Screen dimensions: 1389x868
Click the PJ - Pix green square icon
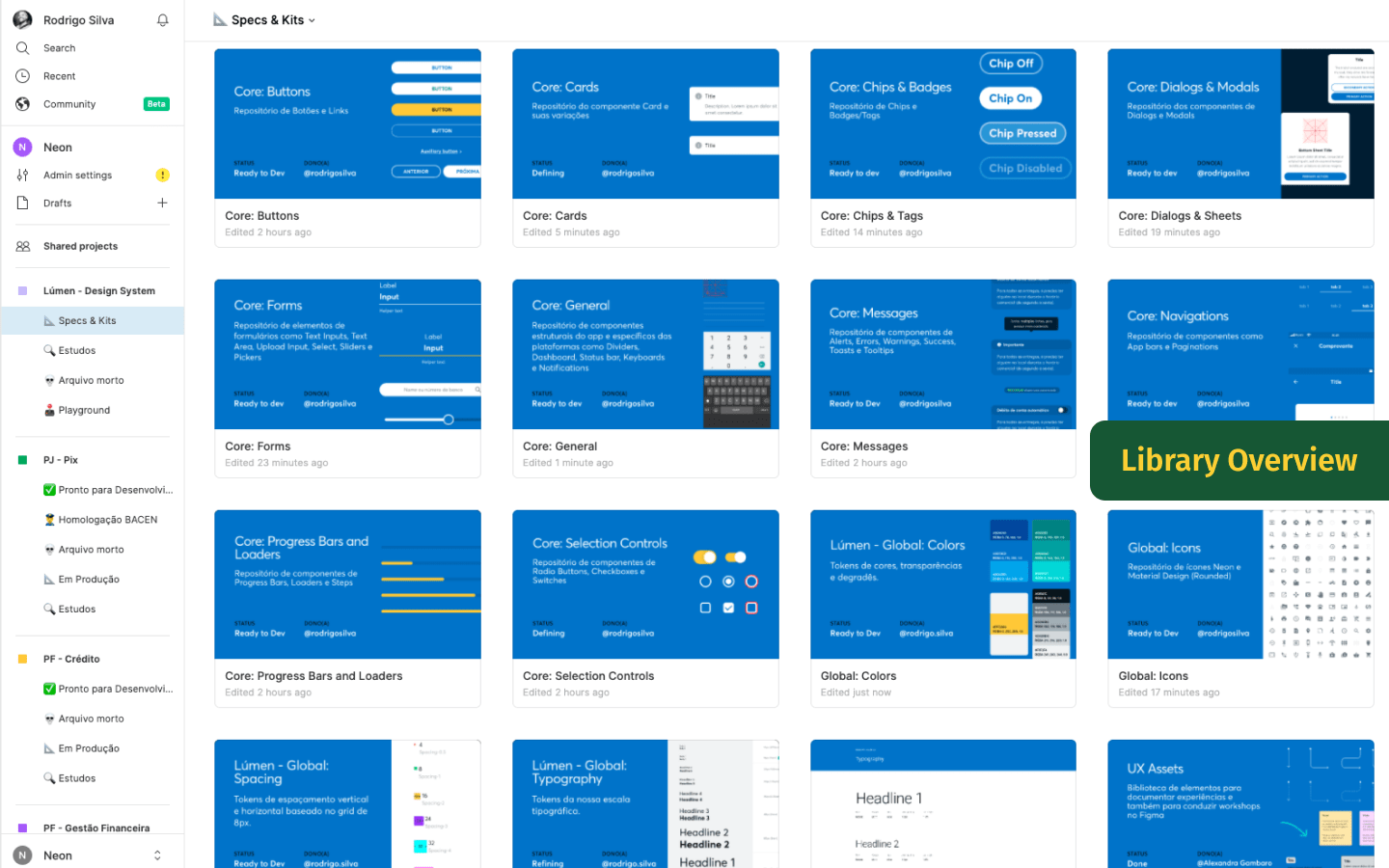tap(22, 460)
